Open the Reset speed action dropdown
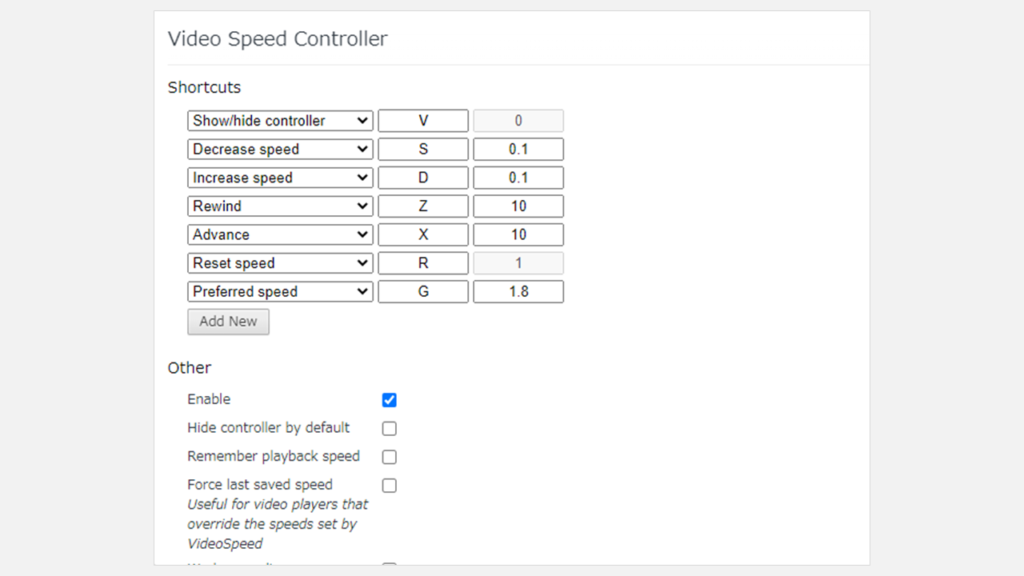Viewport: 1024px width, 576px height. tap(280, 264)
